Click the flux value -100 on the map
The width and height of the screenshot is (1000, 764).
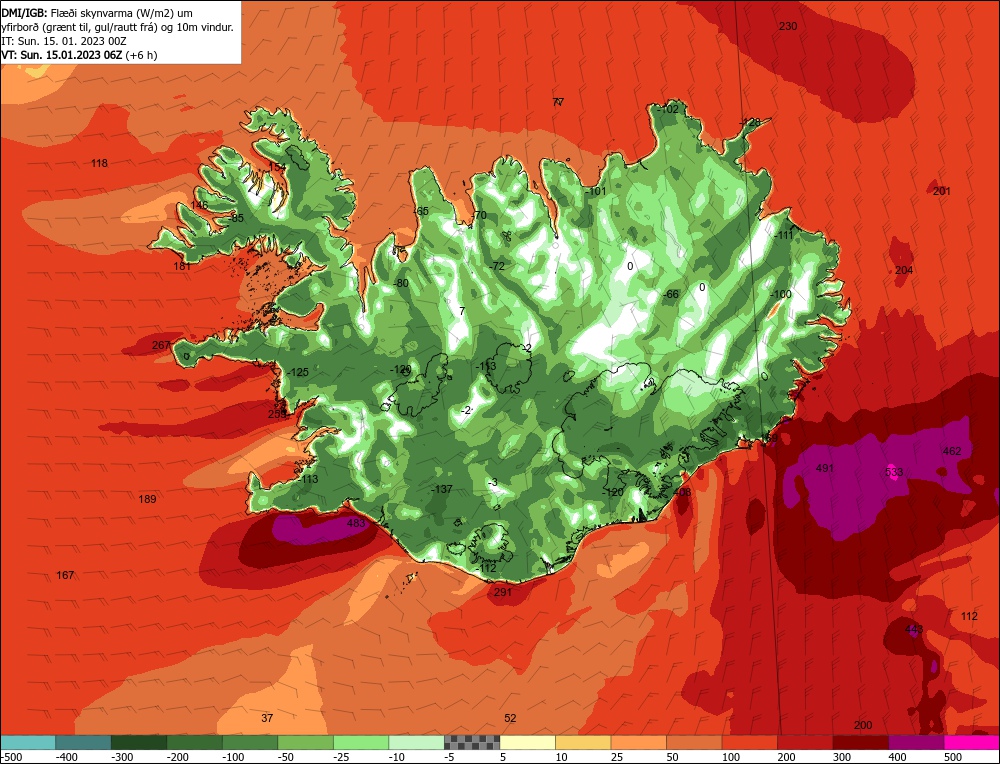(x=781, y=294)
